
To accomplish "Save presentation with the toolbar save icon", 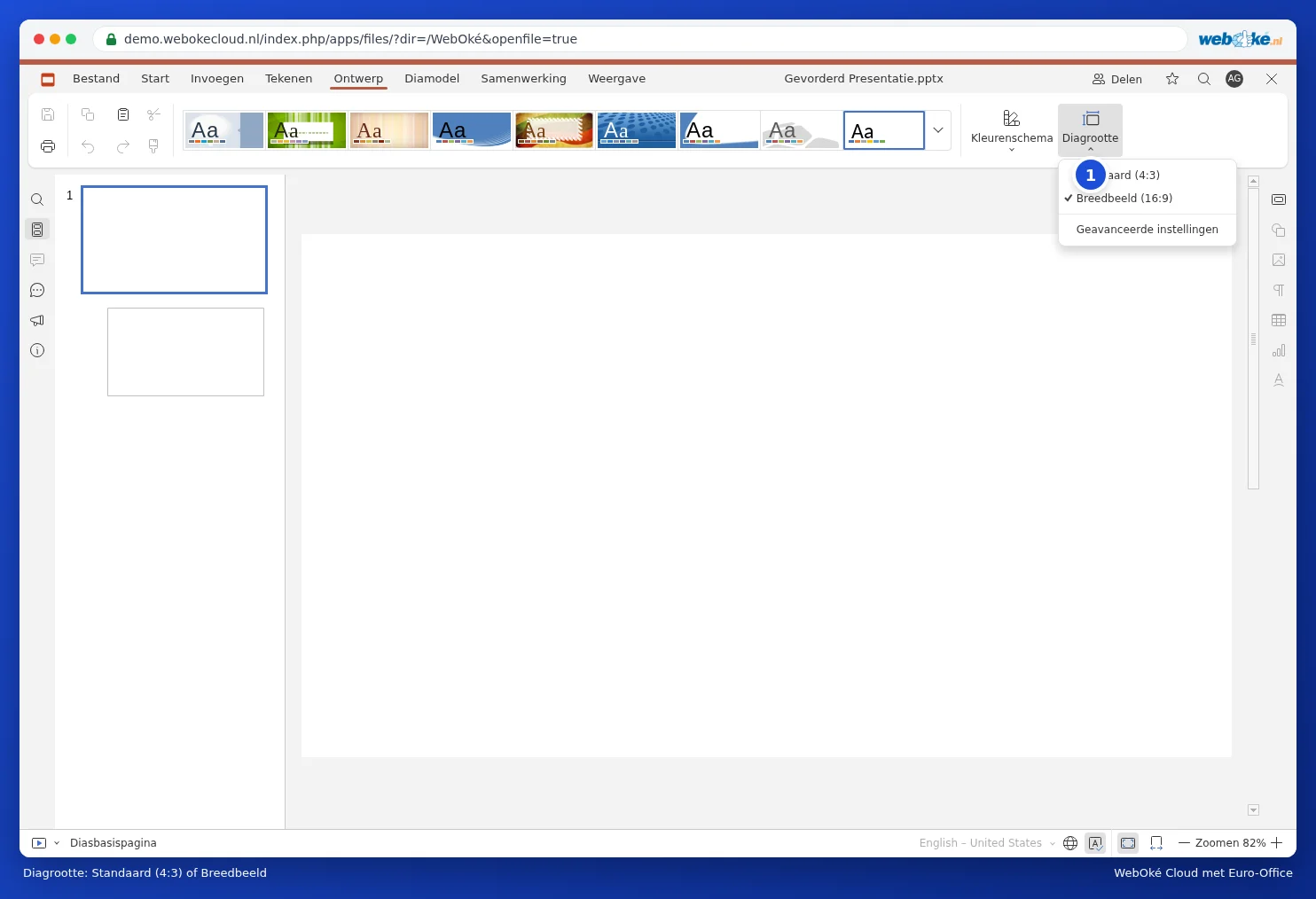I will pos(48,114).
